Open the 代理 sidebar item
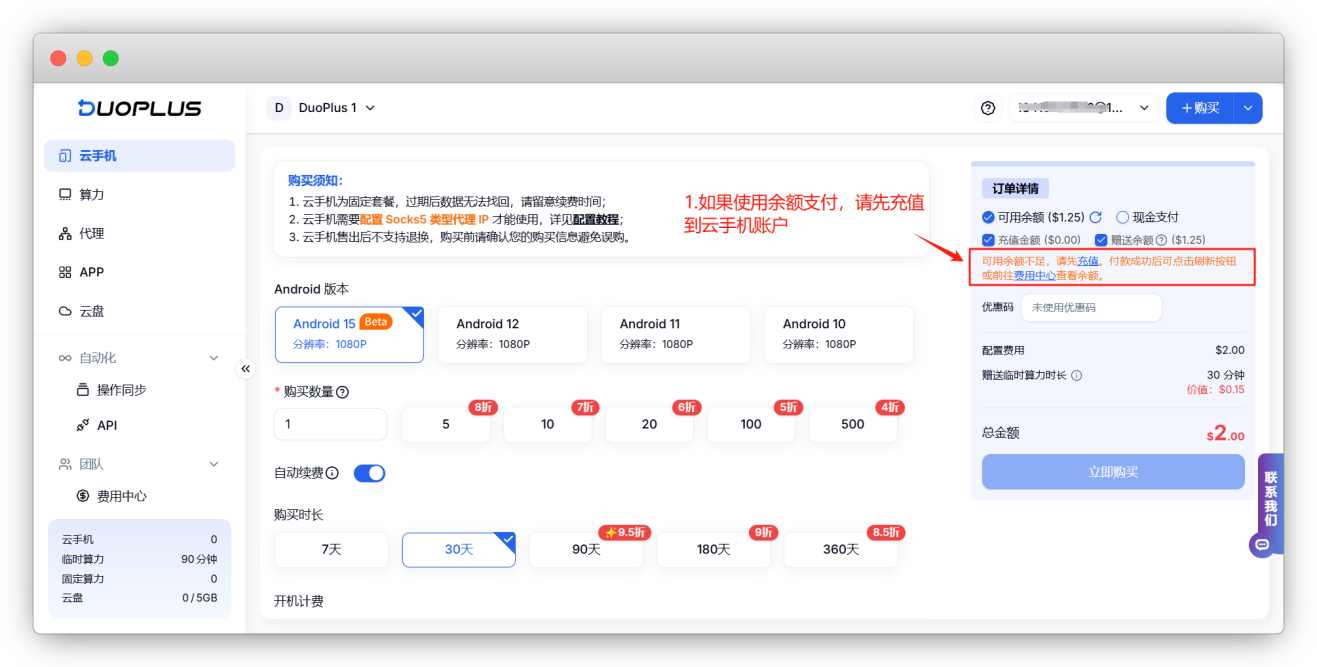1317x667 pixels. click(x=139, y=234)
